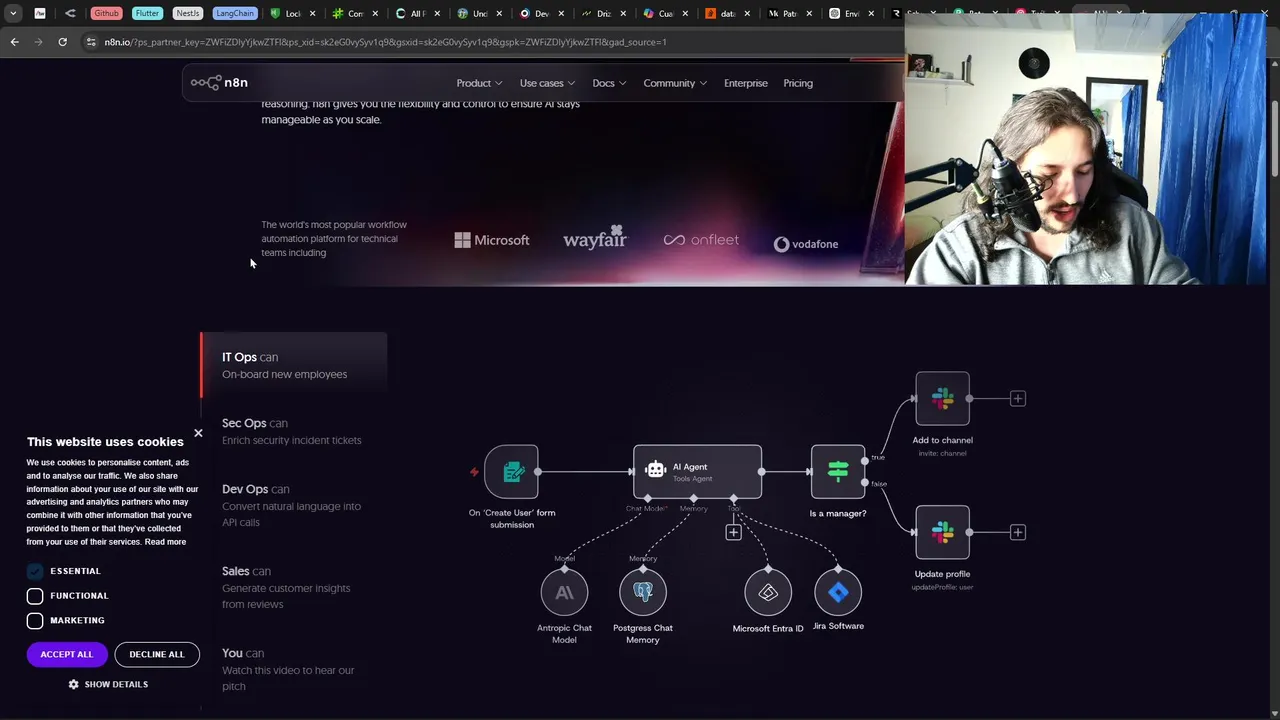The width and height of the screenshot is (1280, 720).
Task: Click the Onfleet logo
Action: 701,240
